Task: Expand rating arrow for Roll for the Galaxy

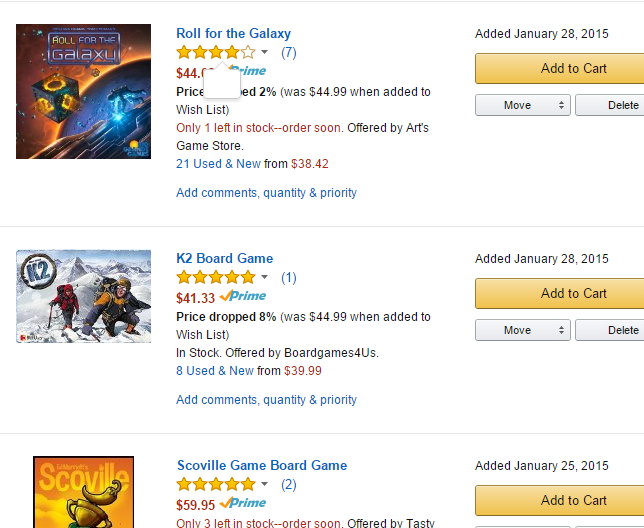Action: coord(264,52)
